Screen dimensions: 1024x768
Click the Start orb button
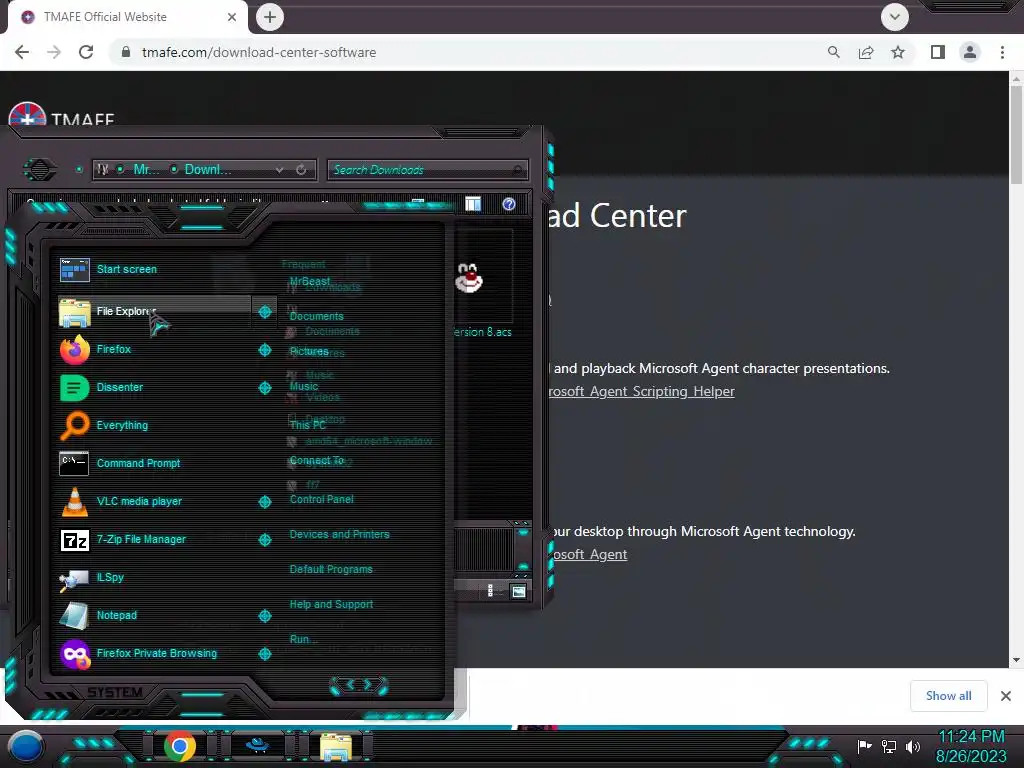coord(26,746)
